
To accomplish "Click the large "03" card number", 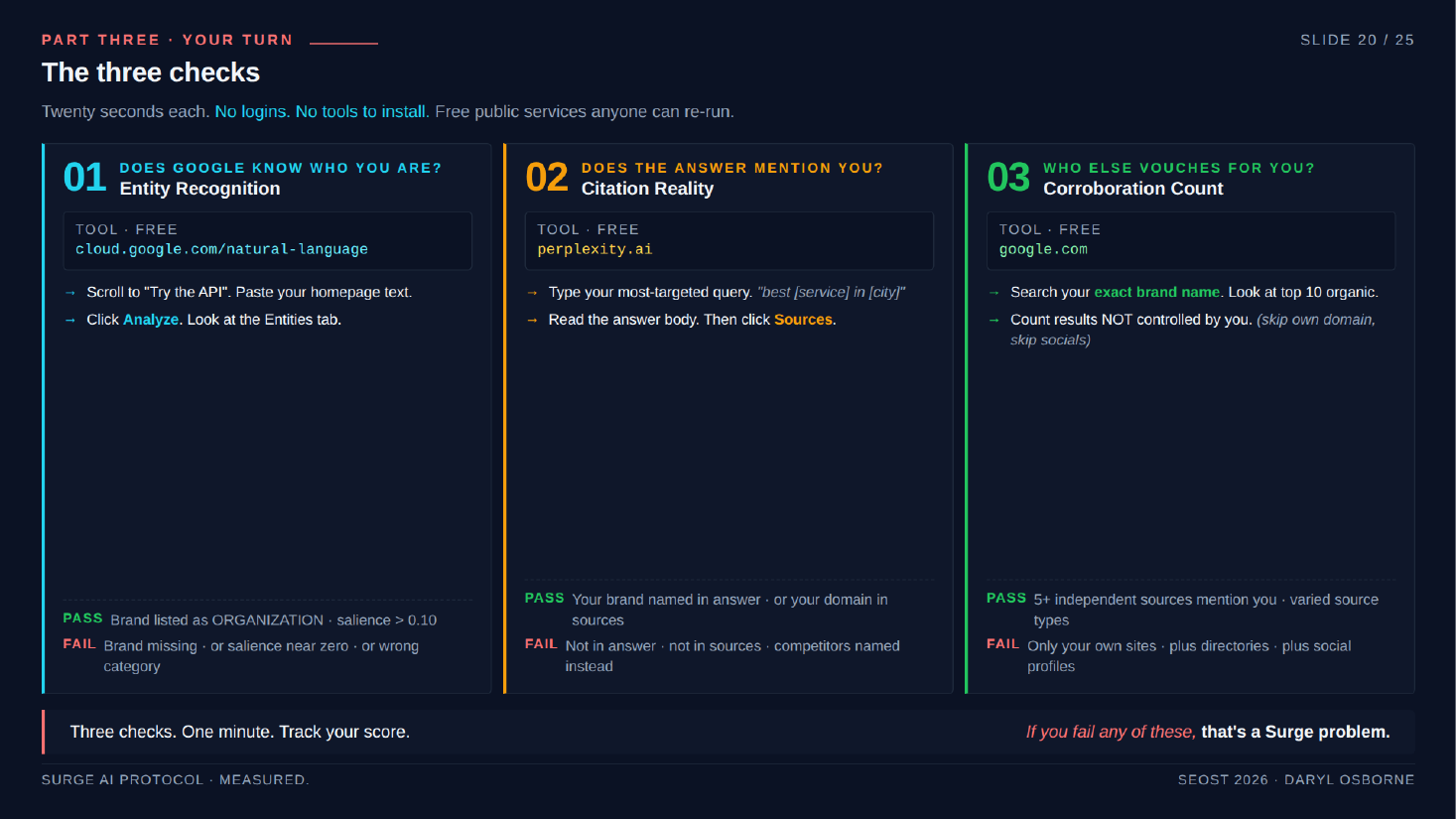I will [1008, 178].
